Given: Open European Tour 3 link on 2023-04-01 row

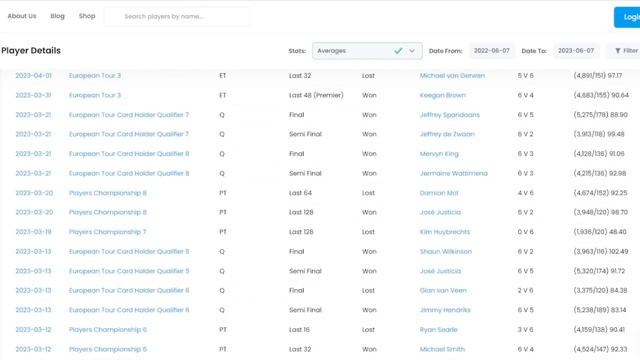Looking at the screenshot, I should [95, 76].
